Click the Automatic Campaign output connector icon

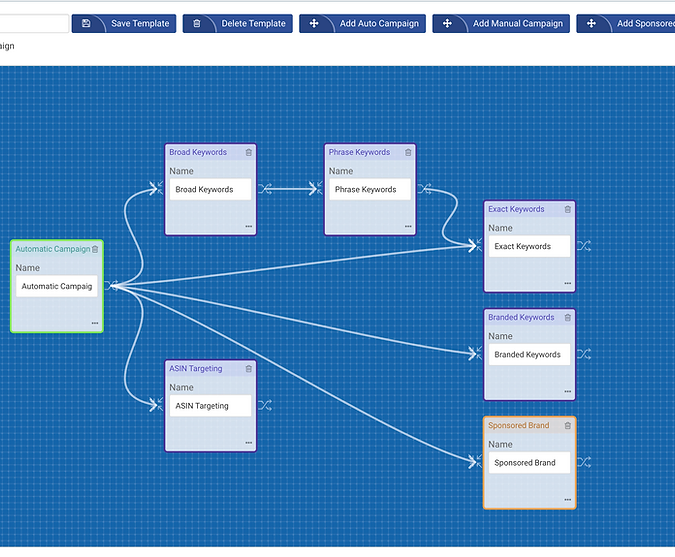[111, 285]
